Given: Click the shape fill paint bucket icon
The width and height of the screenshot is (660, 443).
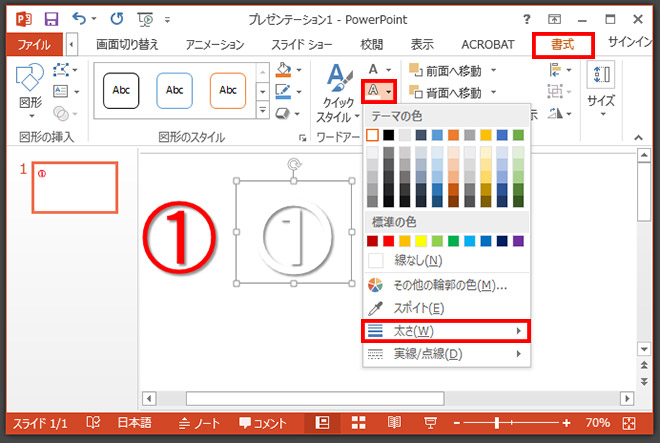Looking at the screenshot, I should click(283, 69).
